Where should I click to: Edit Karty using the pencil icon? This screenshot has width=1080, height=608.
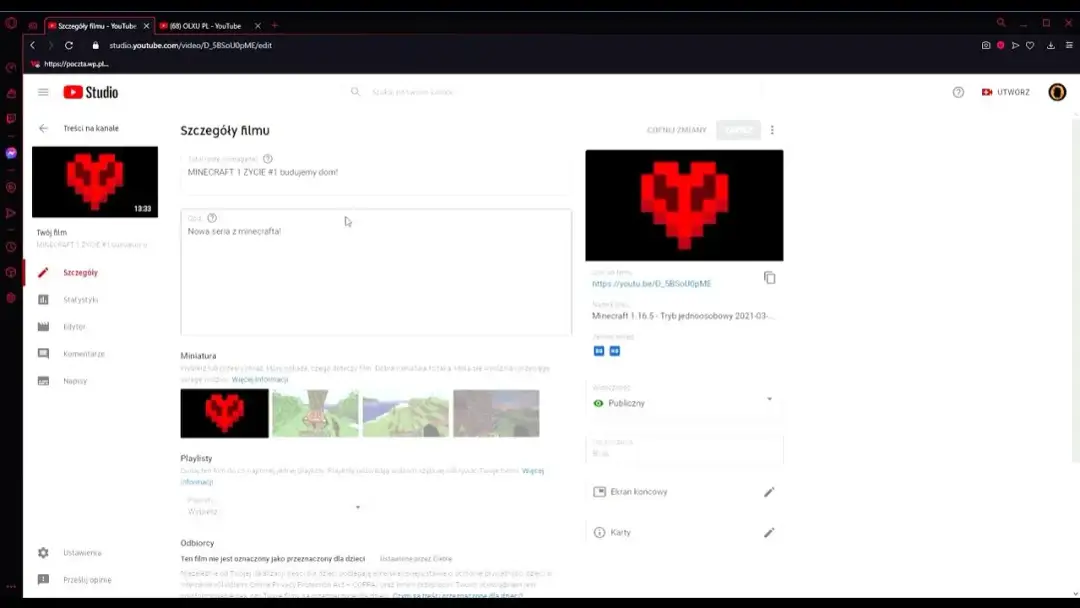click(x=769, y=532)
